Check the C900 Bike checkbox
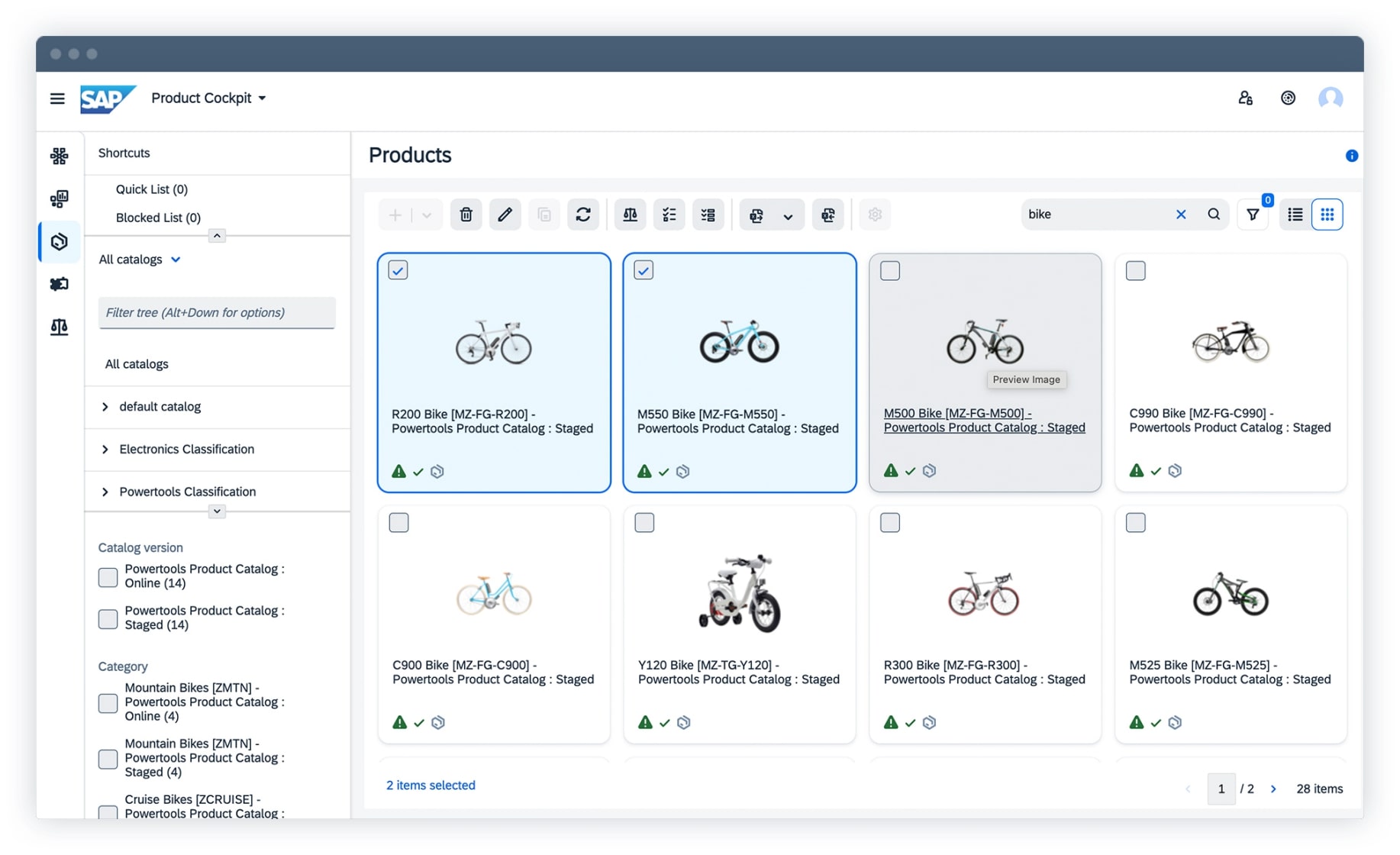Image resolution: width=1400 pixels, height=855 pixels. 399,523
